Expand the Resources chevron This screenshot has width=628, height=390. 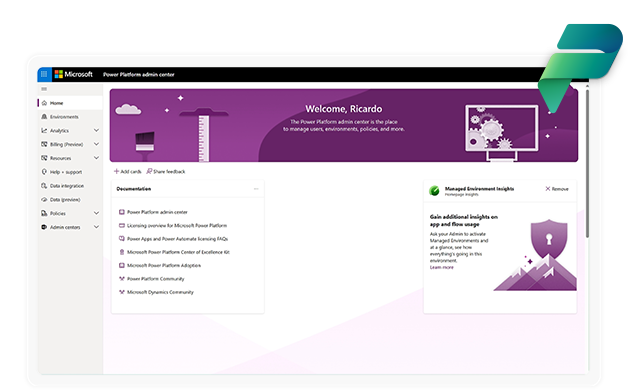click(x=97, y=158)
